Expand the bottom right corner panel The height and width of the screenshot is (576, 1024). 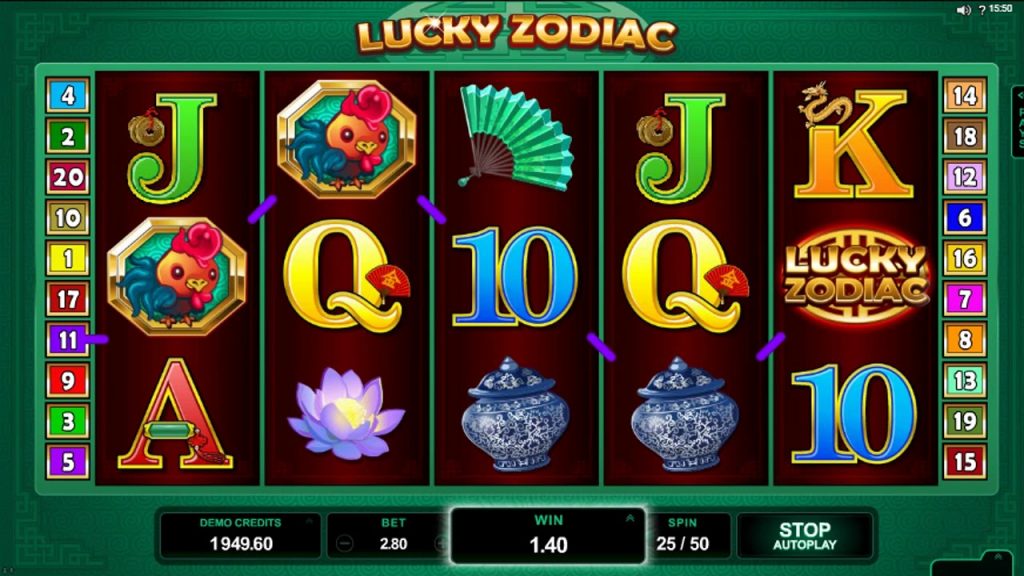point(998,557)
